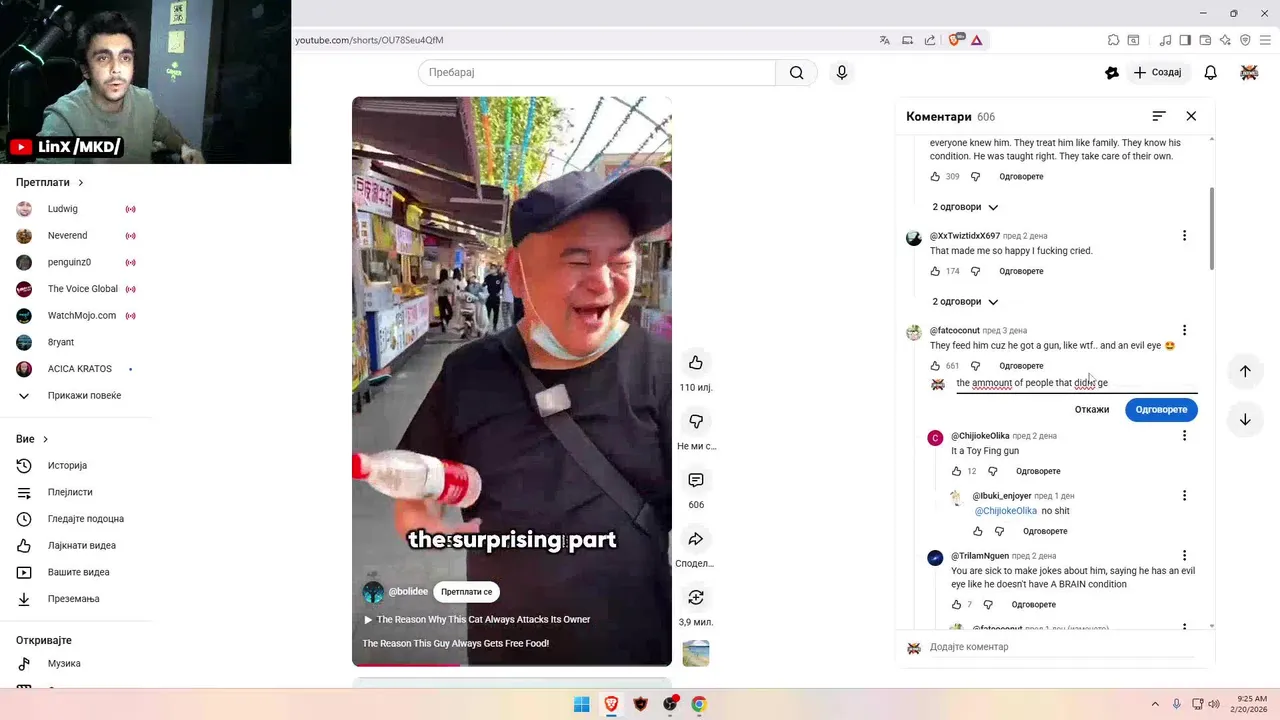Like the short with thumbs-up button
This screenshot has height=720, width=1280.
coord(696,362)
